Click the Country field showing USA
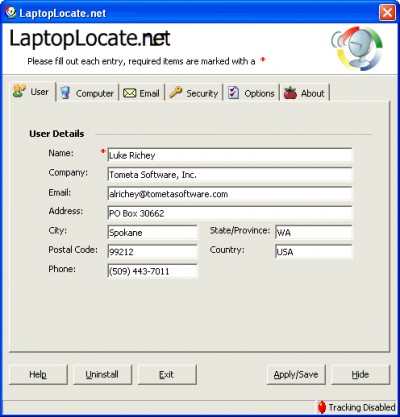The height and width of the screenshot is (417, 400). [x=314, y=252]
